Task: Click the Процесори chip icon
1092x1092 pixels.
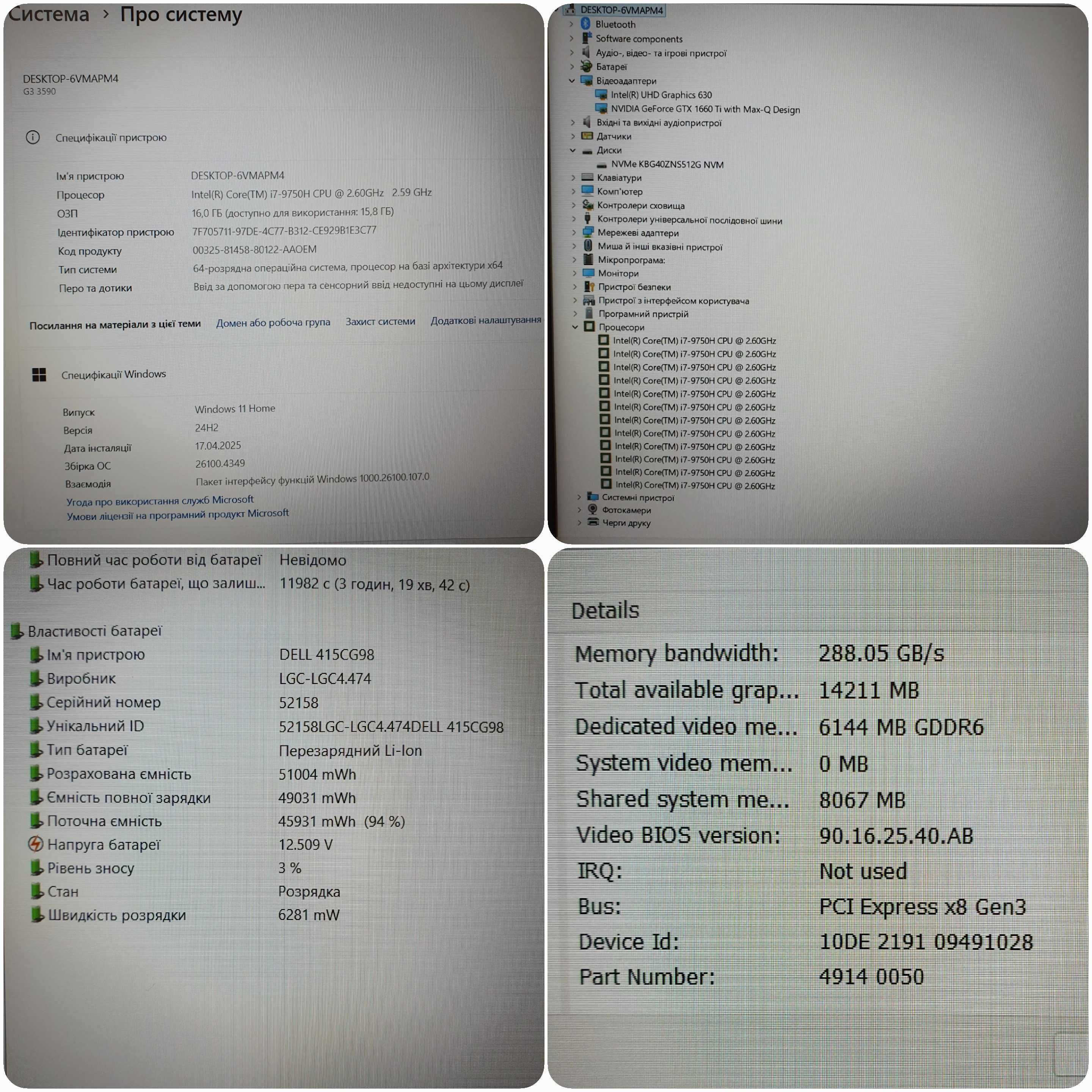Action: click(590, 327)
